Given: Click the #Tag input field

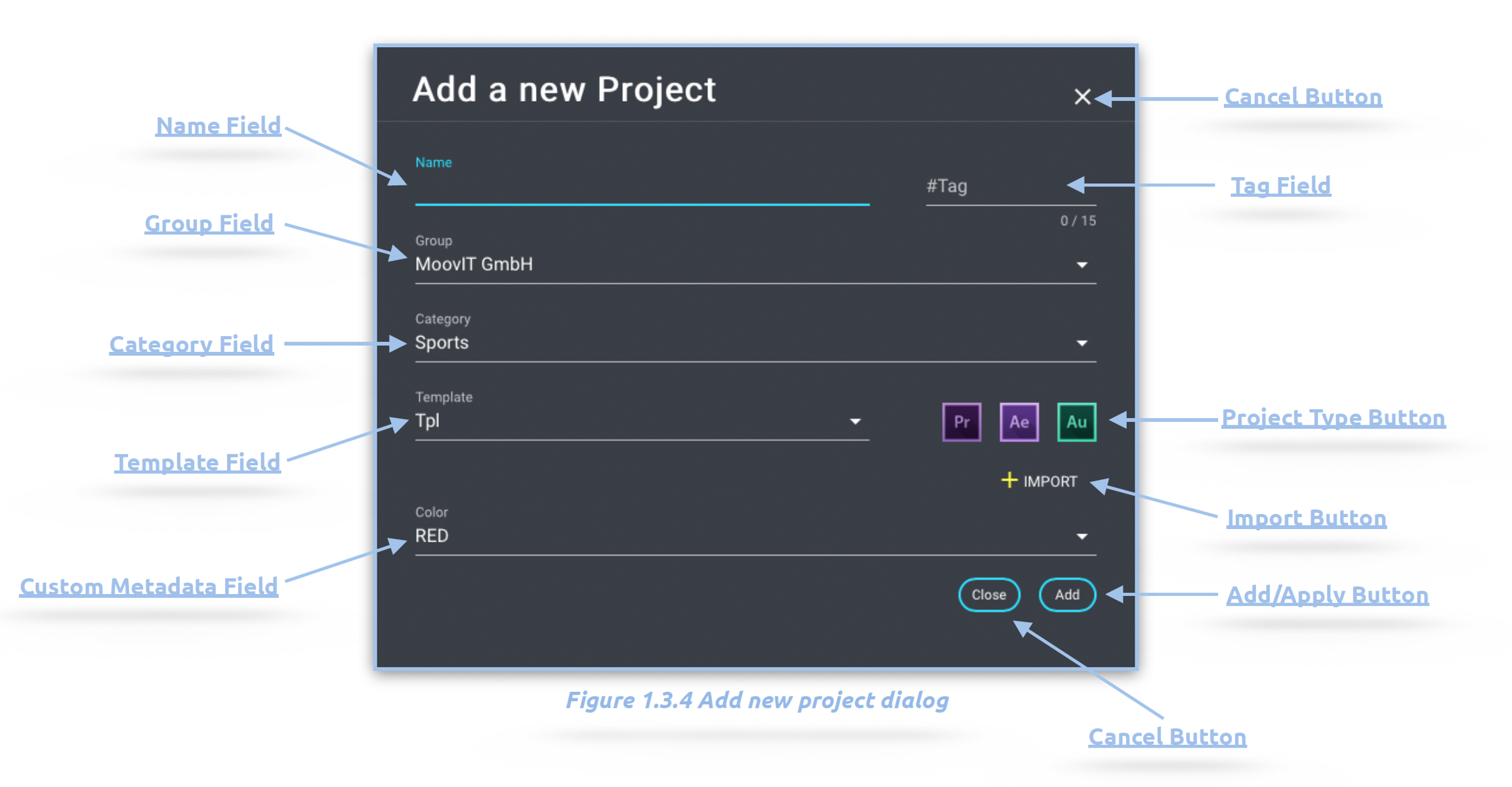Looking at the screenshot, I should point(1009,187).
